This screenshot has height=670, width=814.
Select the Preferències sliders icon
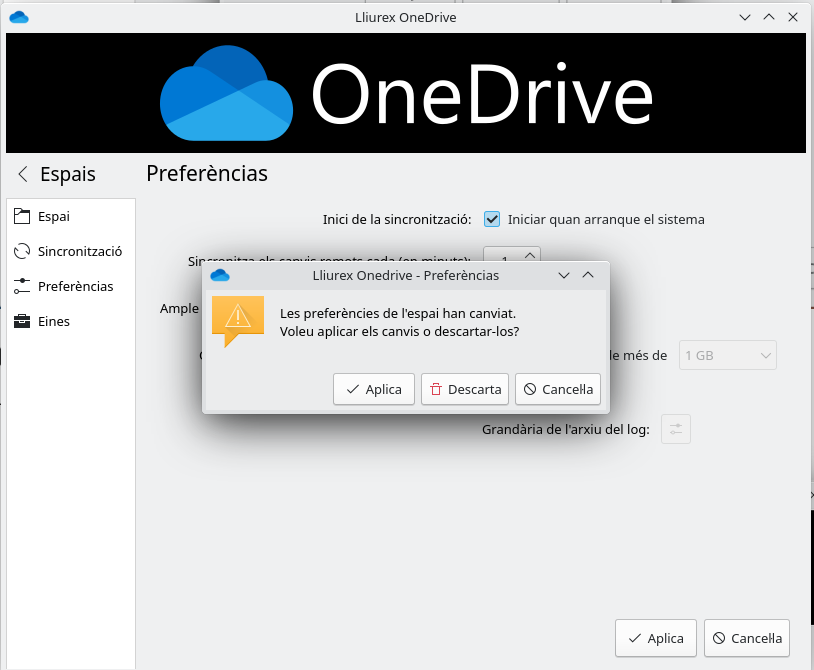click(x=21, y=286)
